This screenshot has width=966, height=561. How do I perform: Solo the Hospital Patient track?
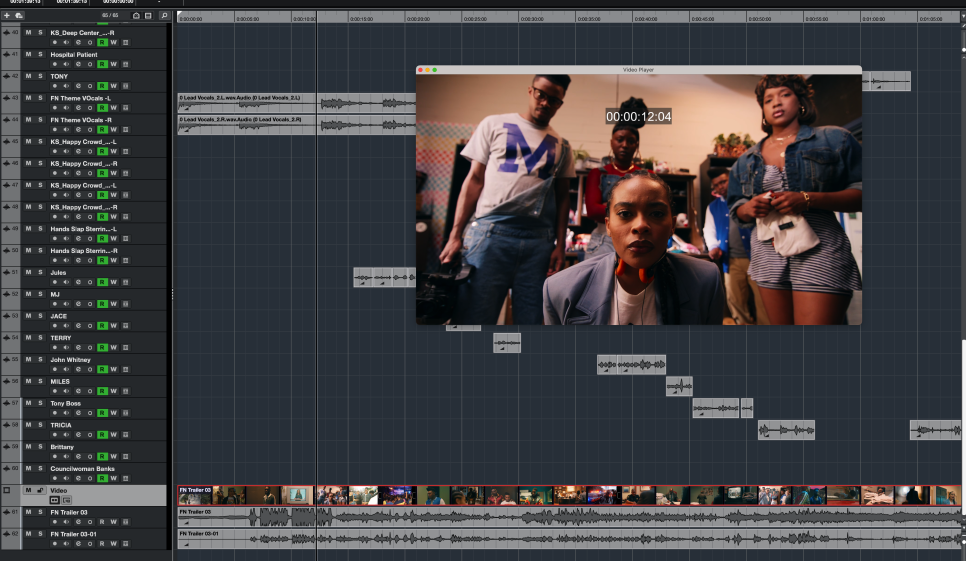pyautogui.click(x=40, y=54)
